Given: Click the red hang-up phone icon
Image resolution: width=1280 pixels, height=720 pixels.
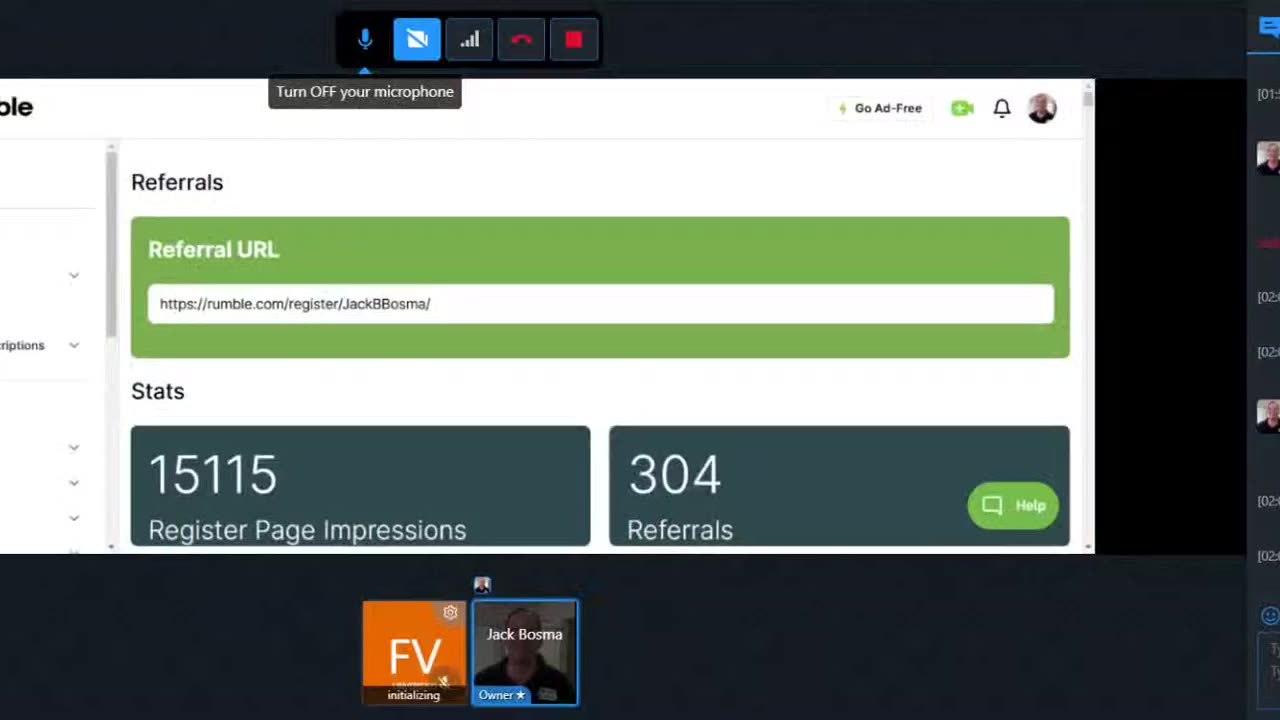Looking at the screenshot, I should 521,40.
